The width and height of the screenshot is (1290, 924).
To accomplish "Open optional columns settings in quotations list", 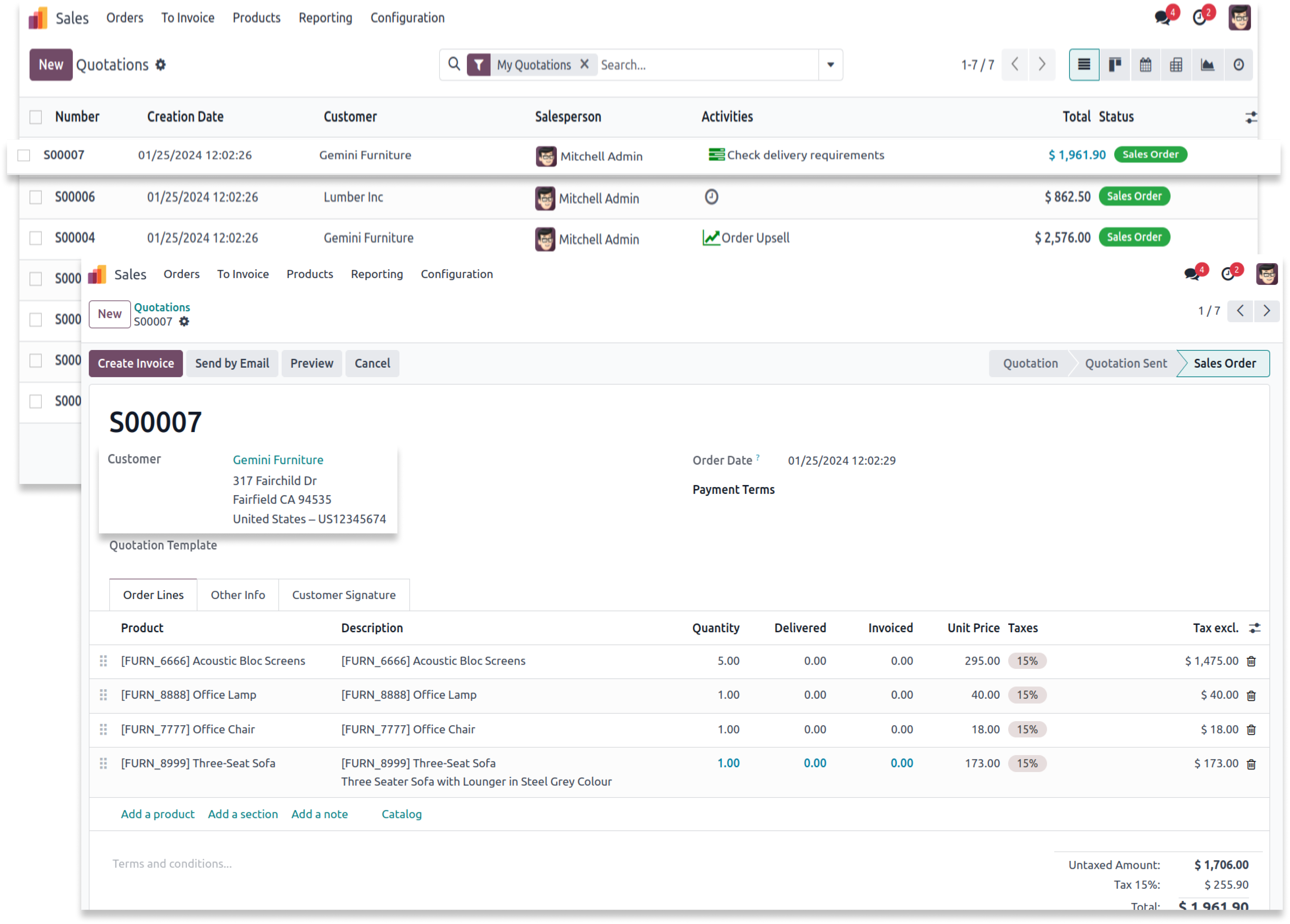I will tap(1251, 118).
